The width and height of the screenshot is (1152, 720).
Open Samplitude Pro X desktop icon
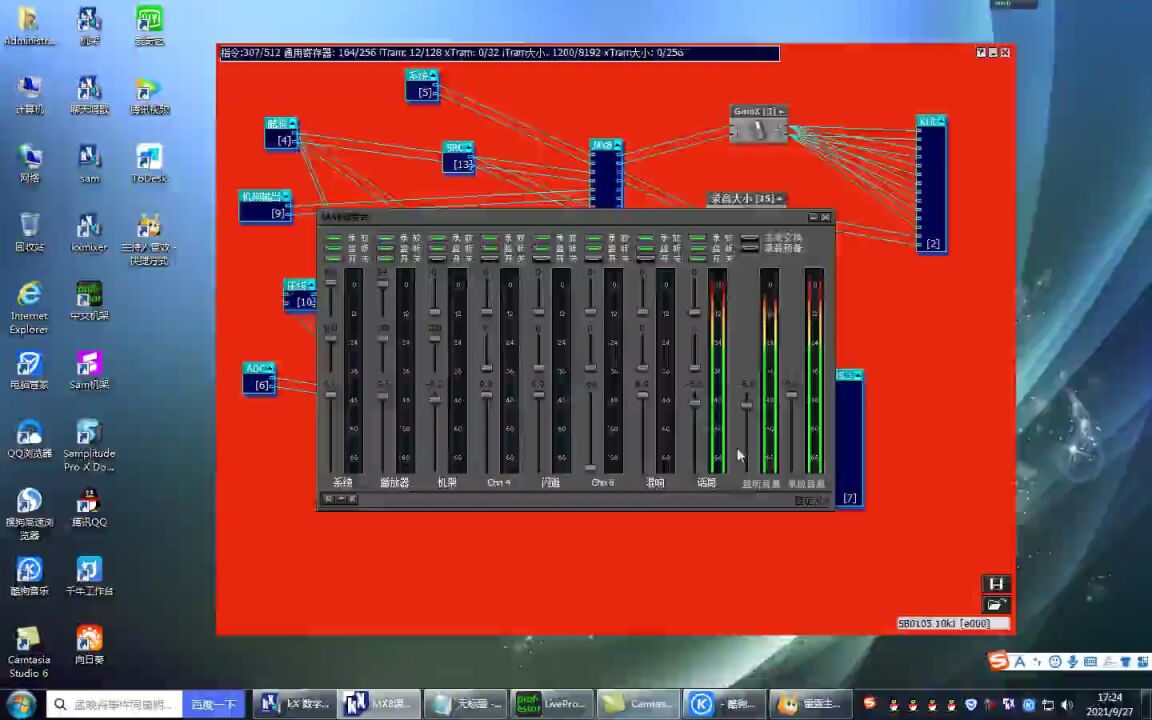tap(89, 444)
